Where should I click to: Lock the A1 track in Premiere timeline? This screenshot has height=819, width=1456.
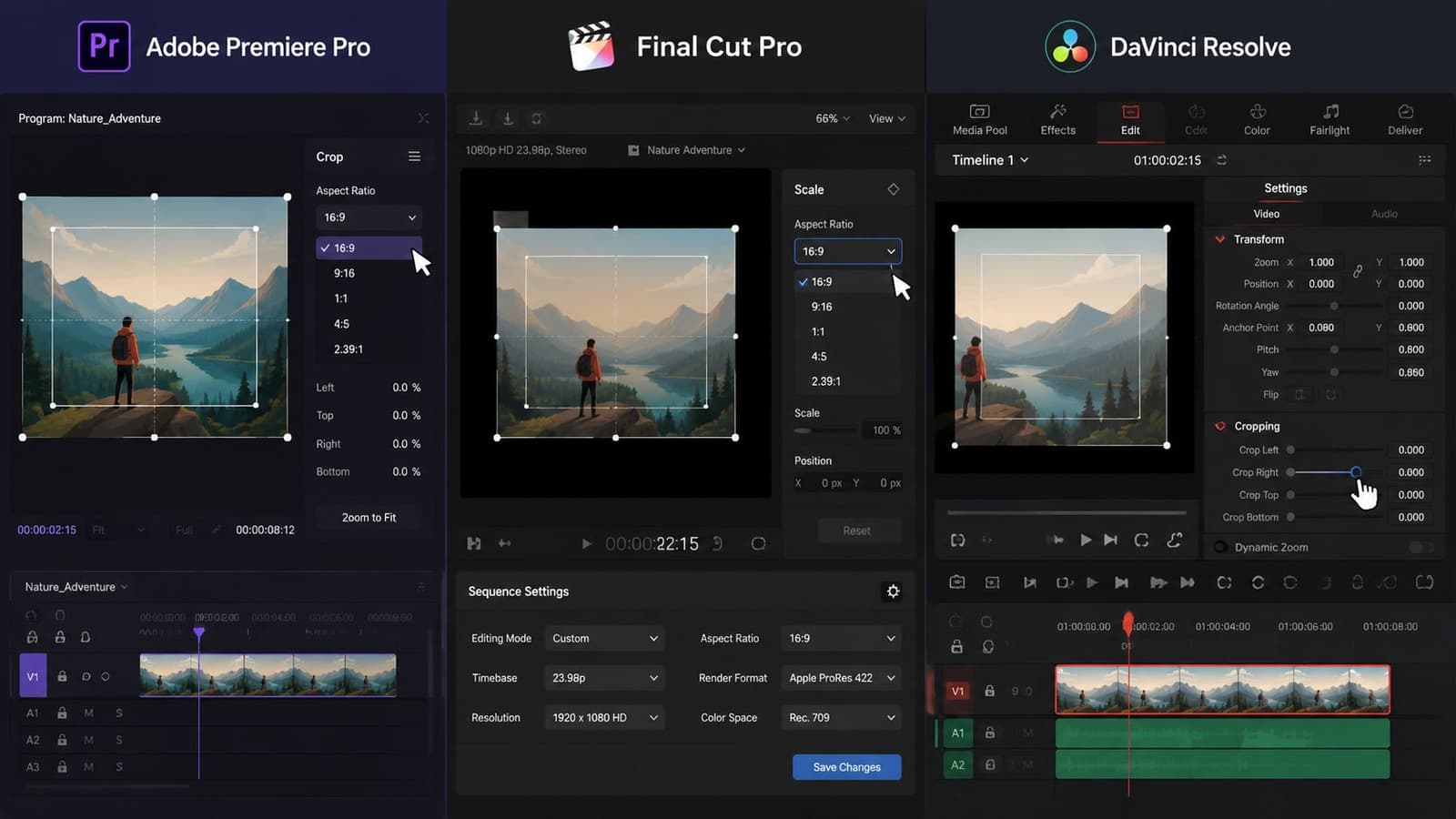coord(62,713)
